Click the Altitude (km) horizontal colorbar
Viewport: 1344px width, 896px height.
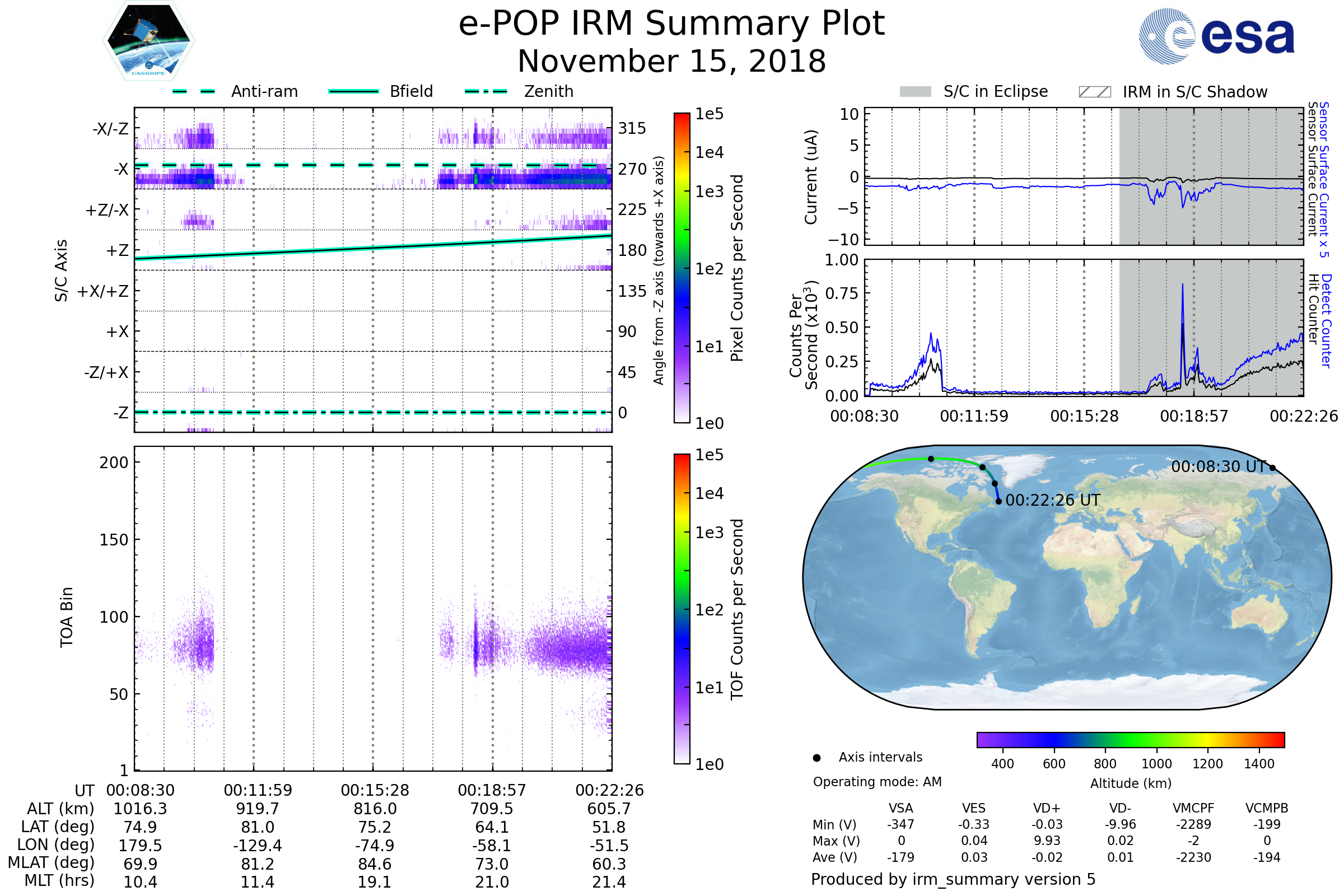click(1130, 739)
